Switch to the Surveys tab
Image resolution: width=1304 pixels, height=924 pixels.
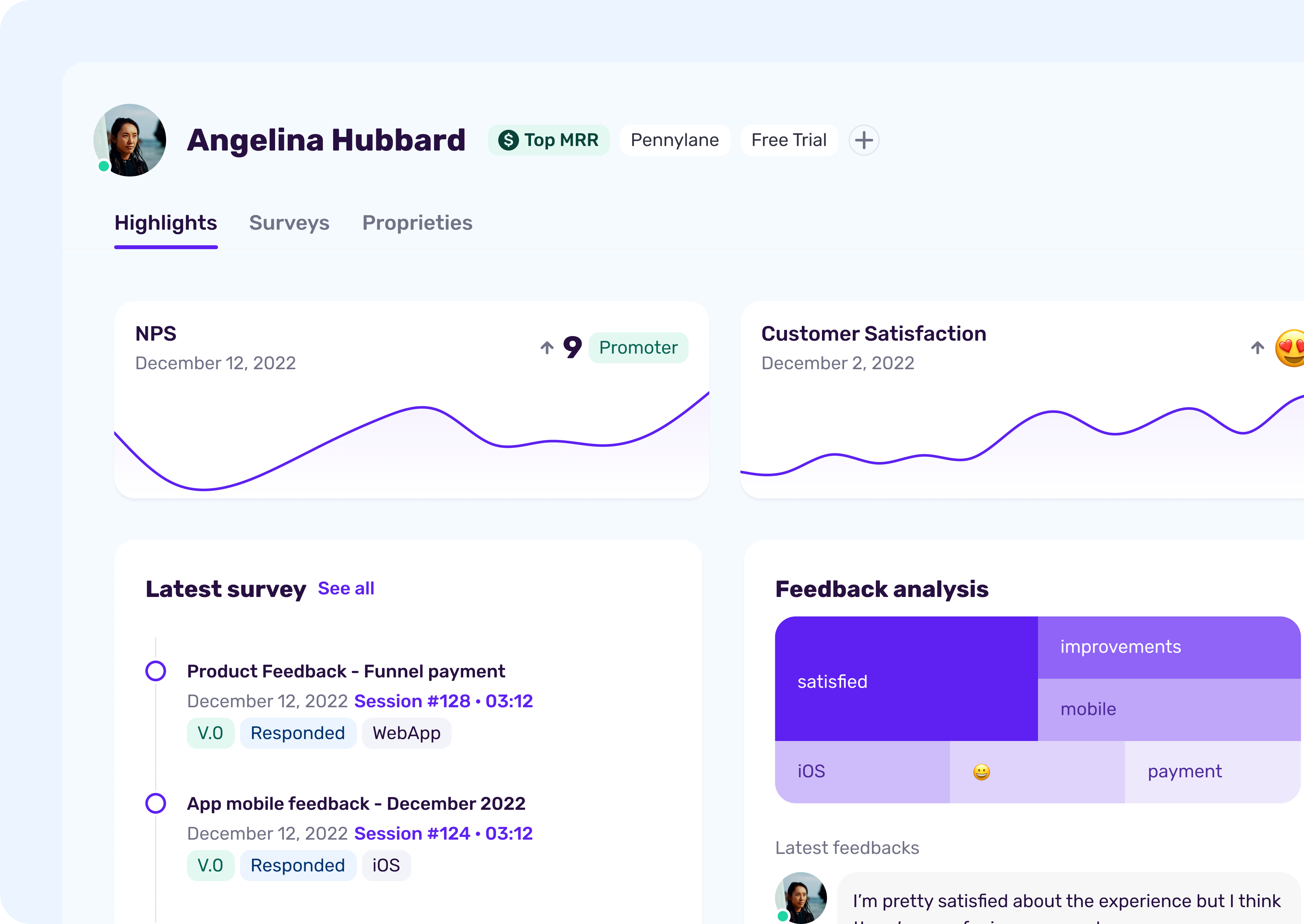point(289,223)
